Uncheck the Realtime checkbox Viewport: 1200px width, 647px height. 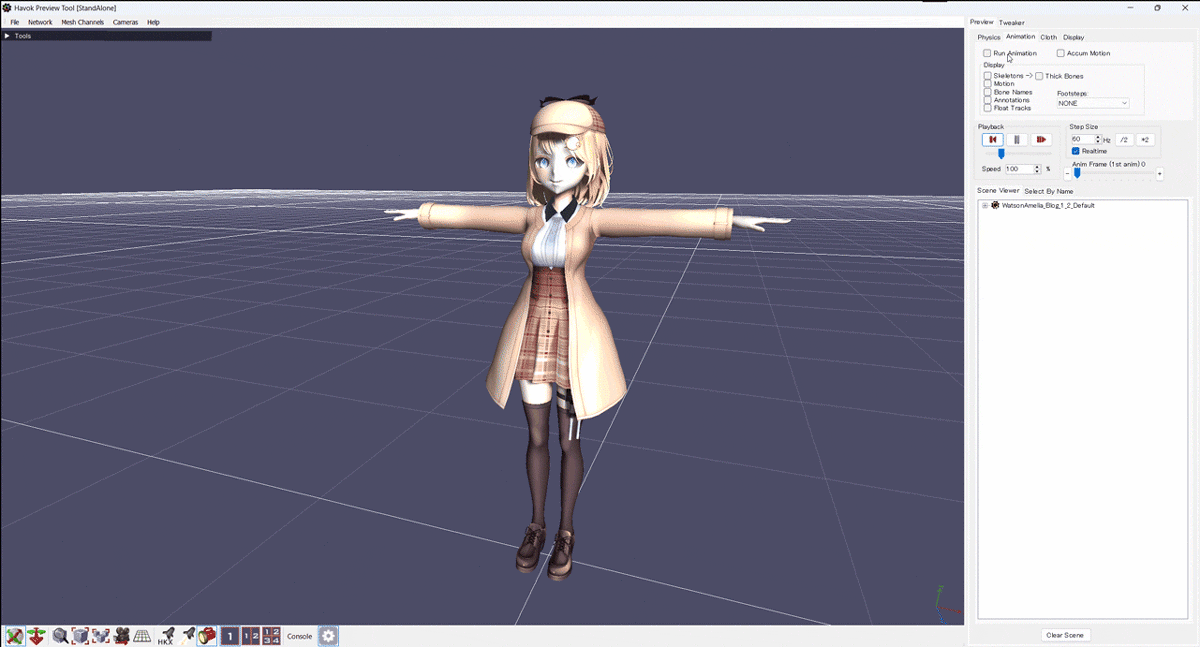(x=1076, y=151)
